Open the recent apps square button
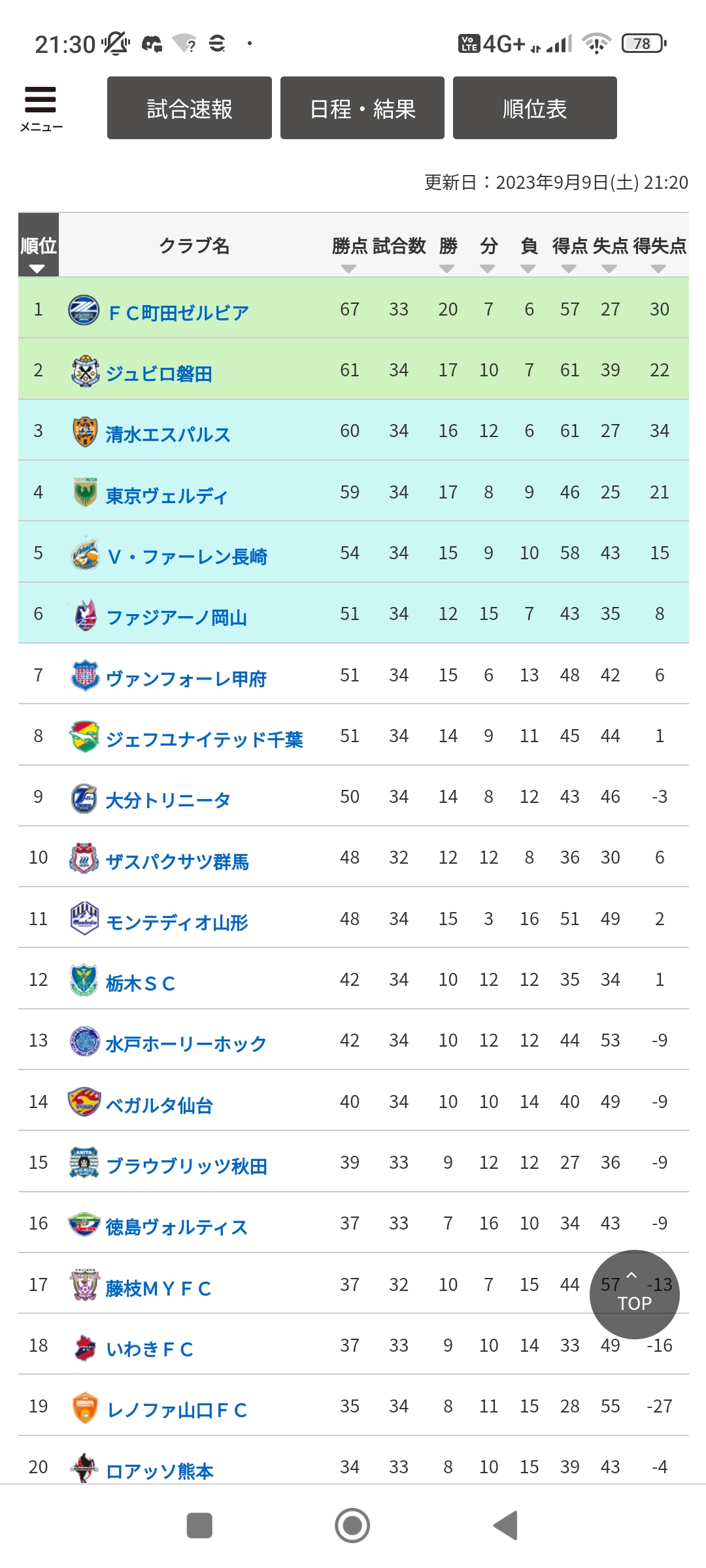706x1568 pixels. pyautogui.click(x=199, y=1526)
